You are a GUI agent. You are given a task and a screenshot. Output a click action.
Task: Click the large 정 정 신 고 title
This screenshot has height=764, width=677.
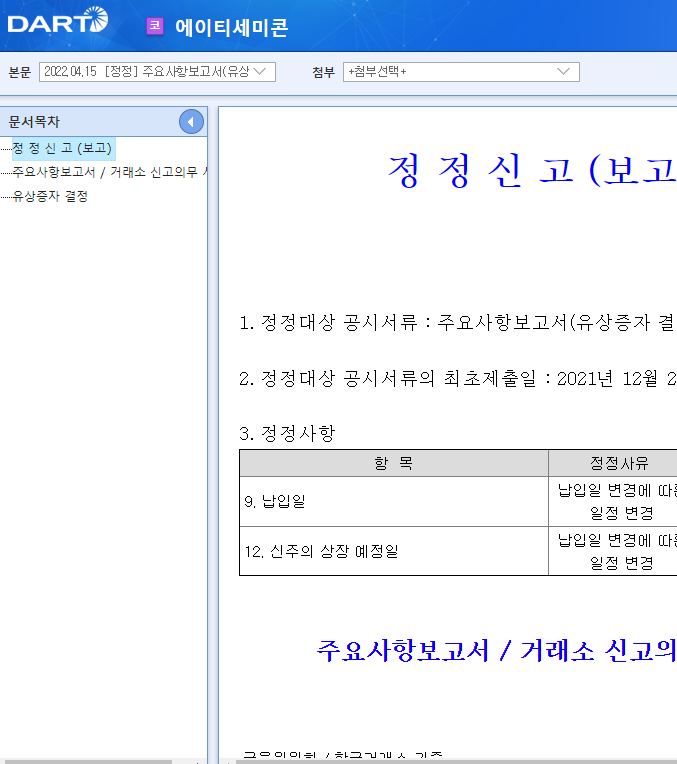click(532, 171)
